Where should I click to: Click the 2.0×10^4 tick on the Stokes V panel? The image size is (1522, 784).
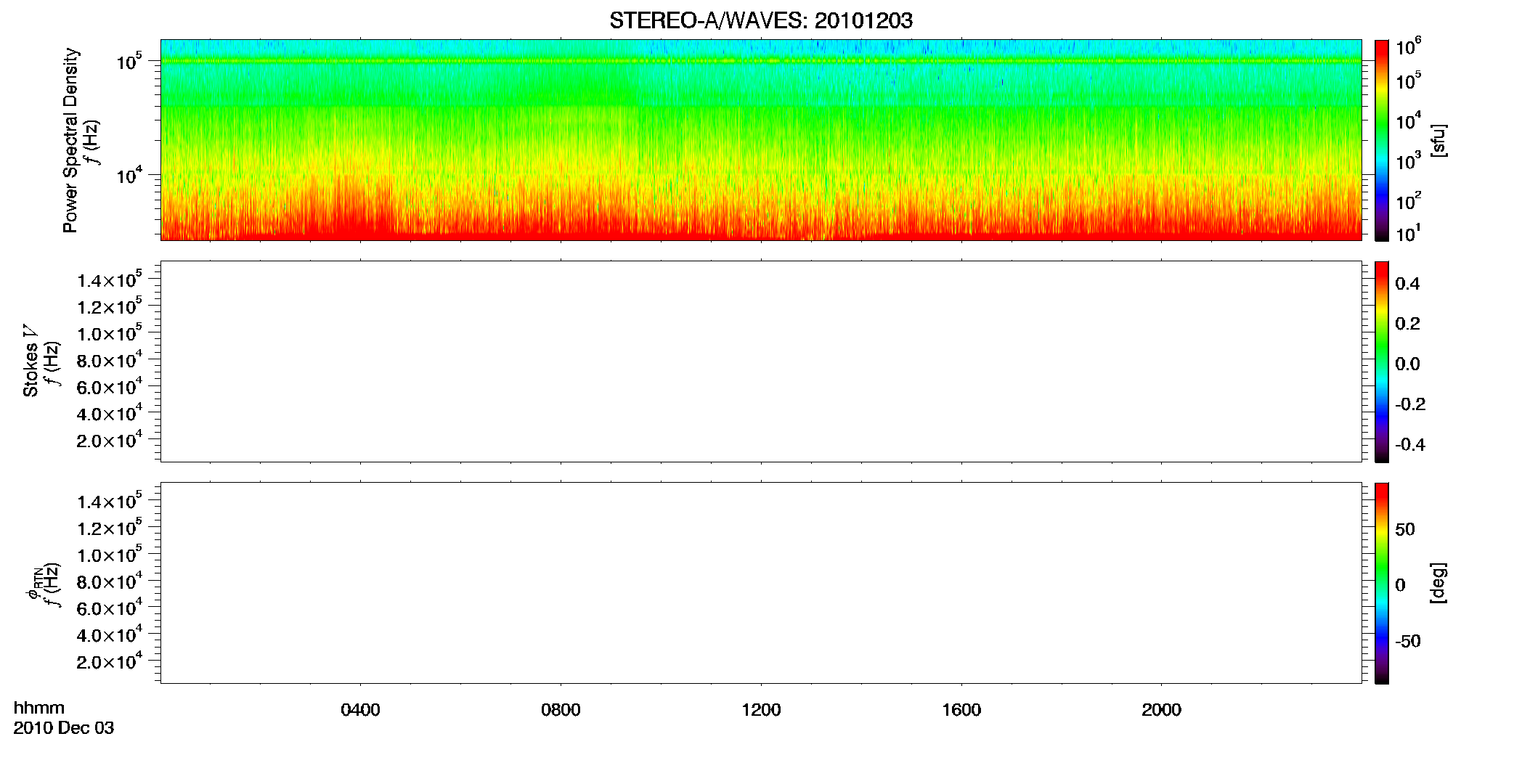coord(110,439)
